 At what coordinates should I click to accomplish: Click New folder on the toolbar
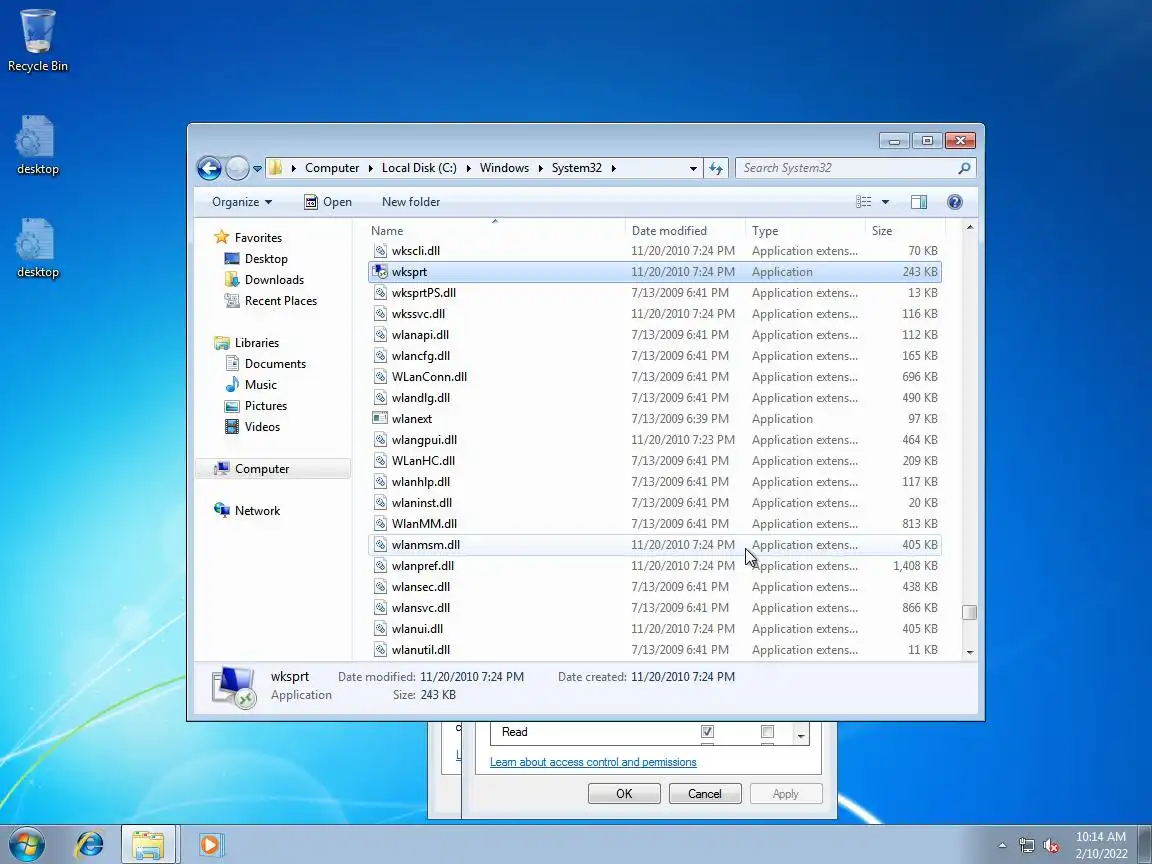(411, 202)
